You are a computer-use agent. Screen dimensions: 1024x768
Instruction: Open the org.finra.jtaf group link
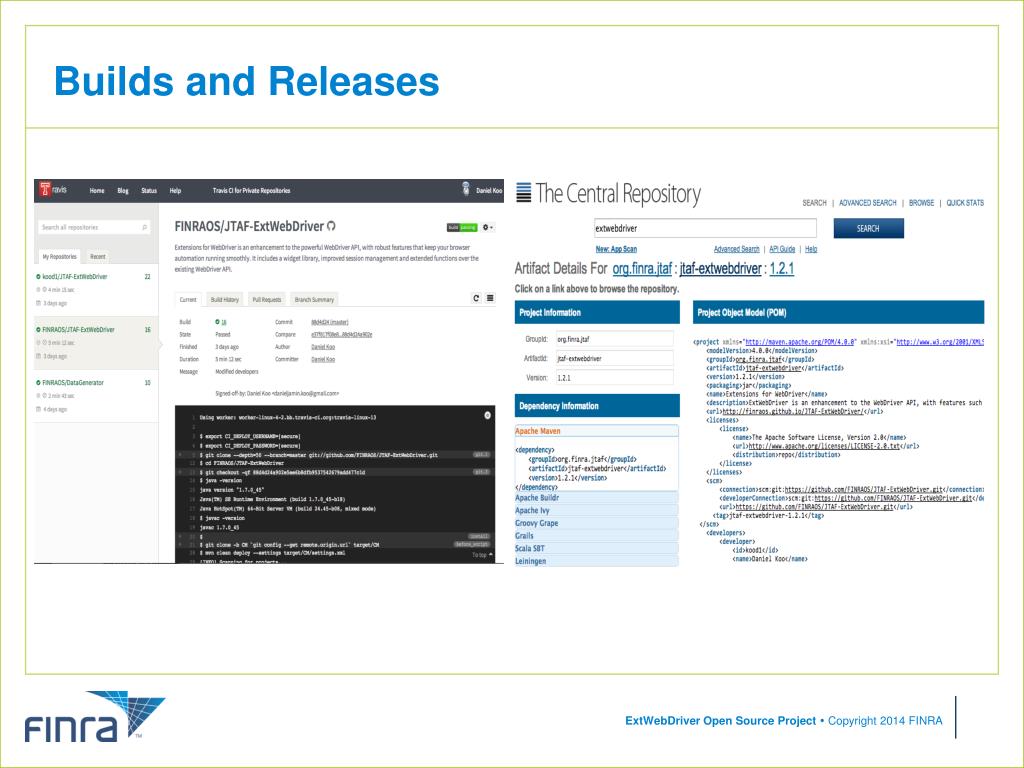coord(642,268)
